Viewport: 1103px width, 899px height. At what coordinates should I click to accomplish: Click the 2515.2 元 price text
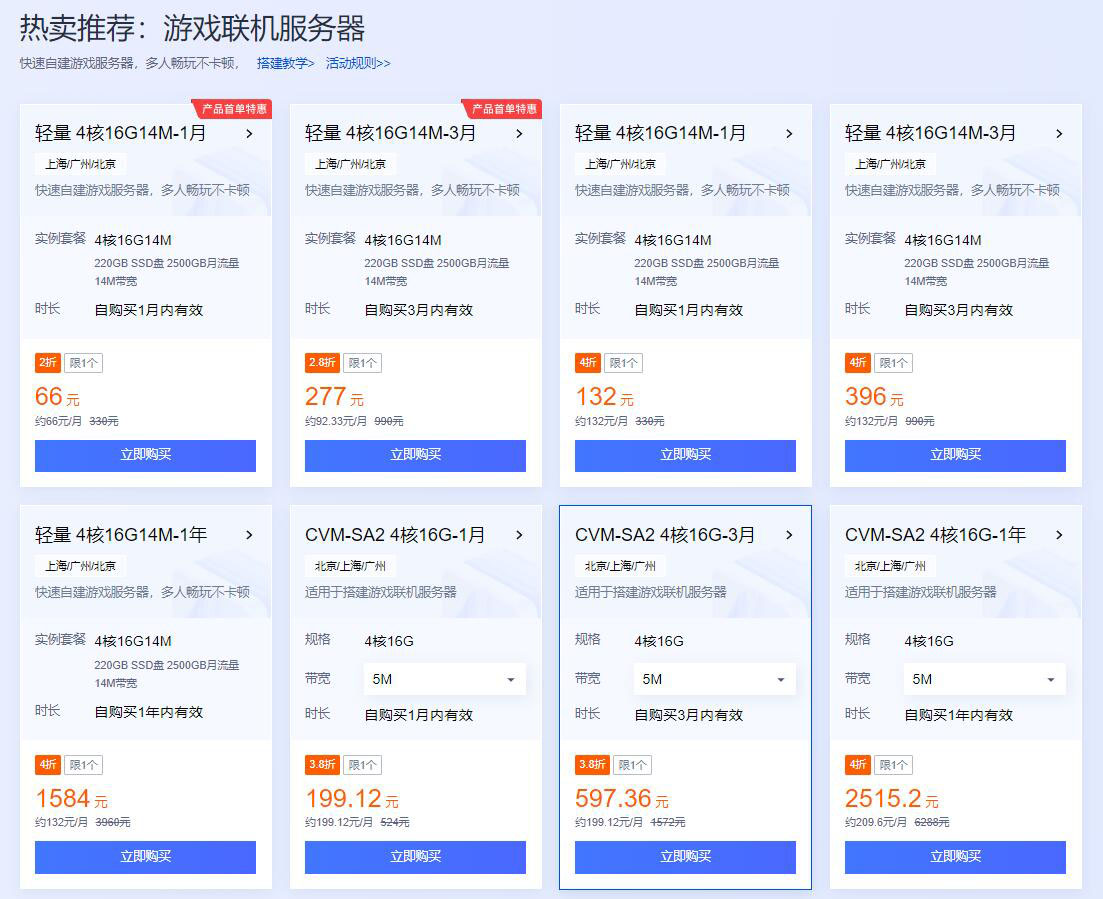click(x=892, y=798)
